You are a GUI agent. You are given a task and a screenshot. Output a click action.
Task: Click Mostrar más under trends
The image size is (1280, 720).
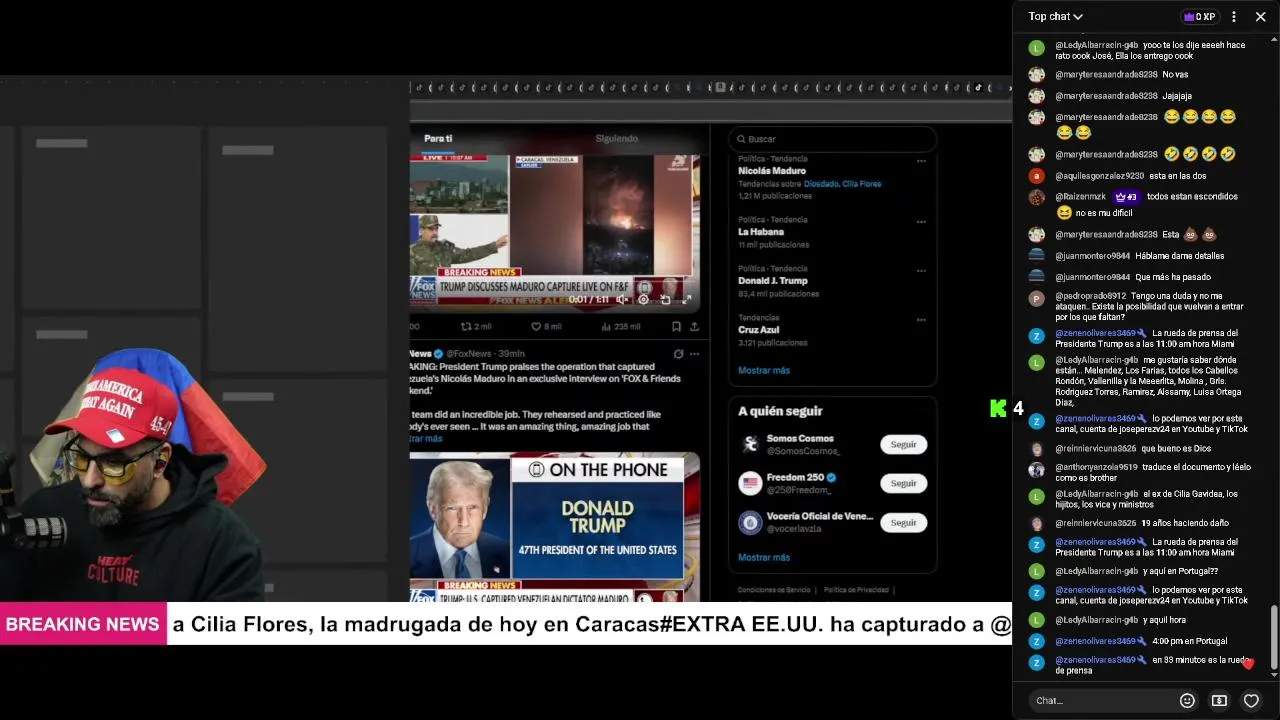pyautogui.click(x=764, y=370)
